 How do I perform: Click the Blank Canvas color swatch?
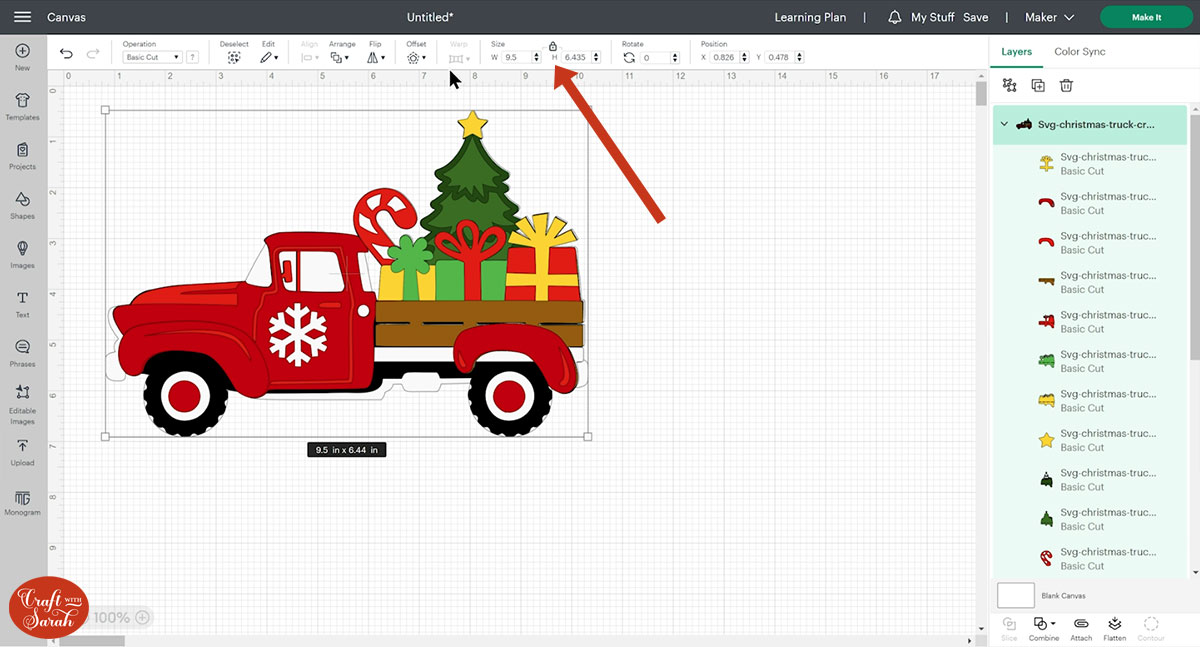coord(1016,595)
